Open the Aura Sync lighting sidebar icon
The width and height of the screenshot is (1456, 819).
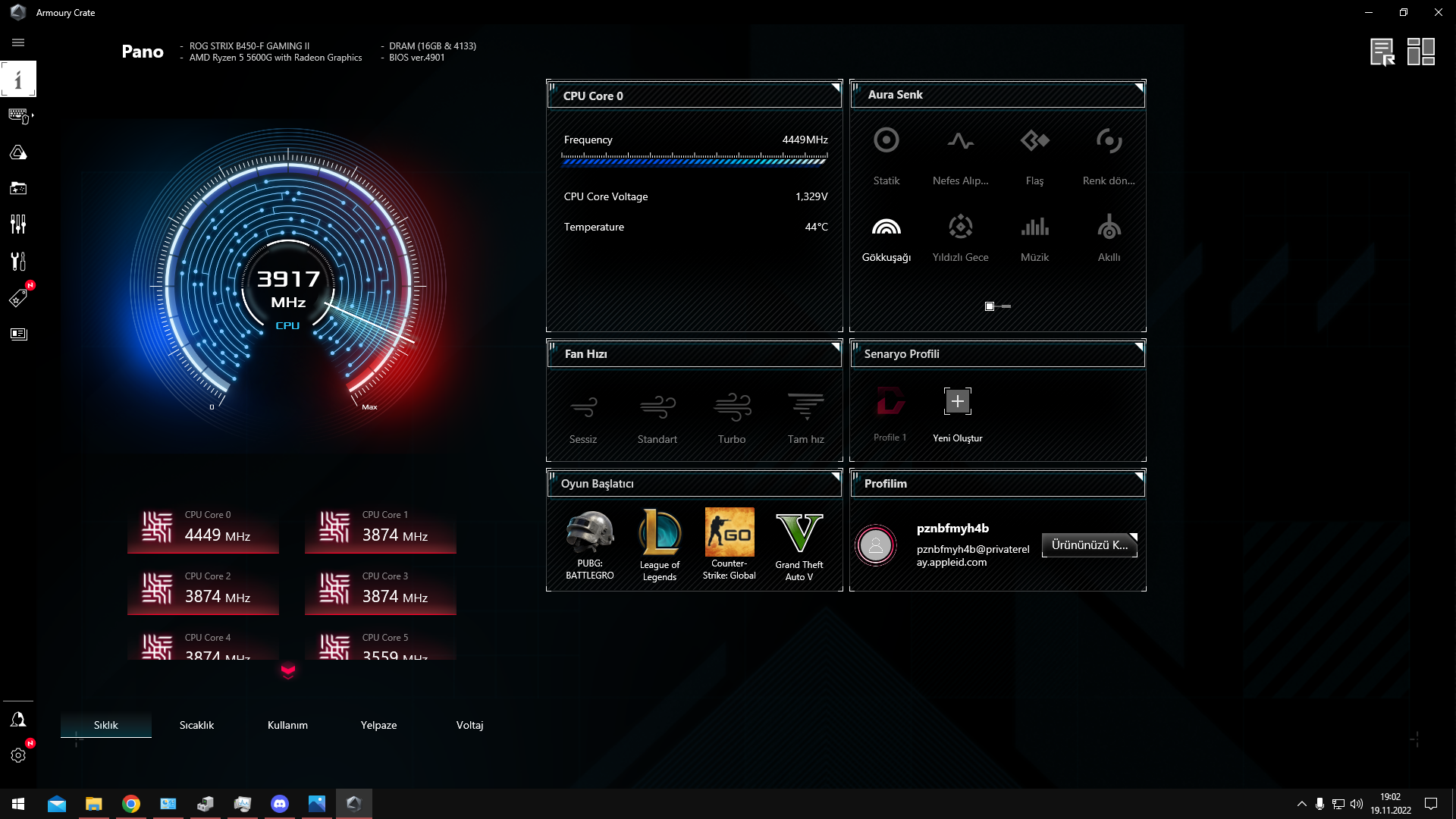pos(18,152)
